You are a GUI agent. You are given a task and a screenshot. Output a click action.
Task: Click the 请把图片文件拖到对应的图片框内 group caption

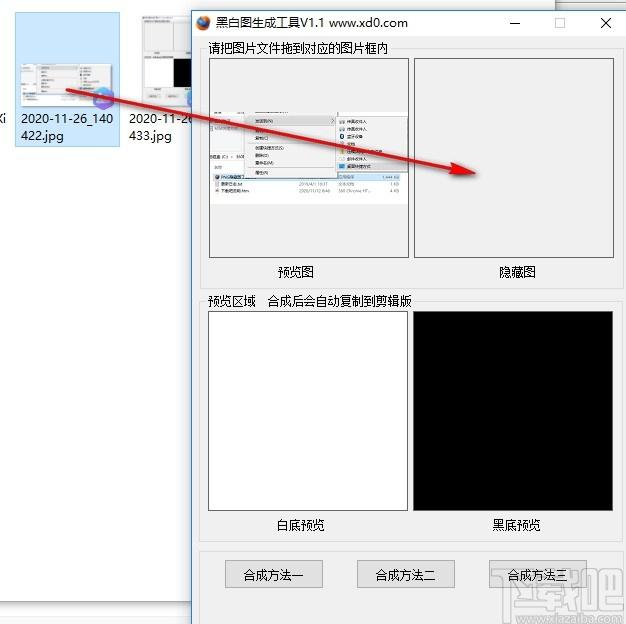pos(298,48)
